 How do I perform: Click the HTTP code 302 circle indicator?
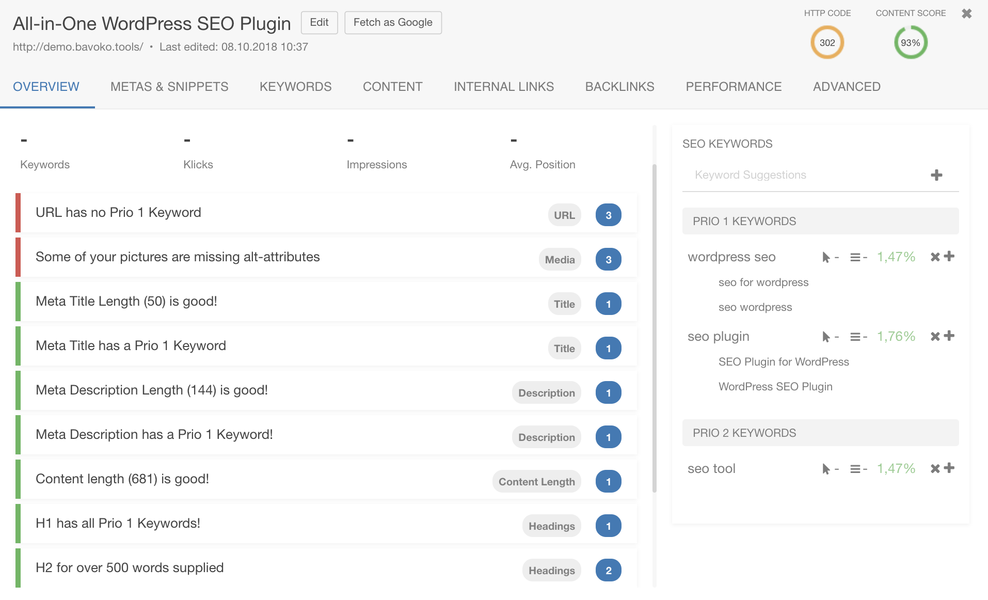(827, 42)
